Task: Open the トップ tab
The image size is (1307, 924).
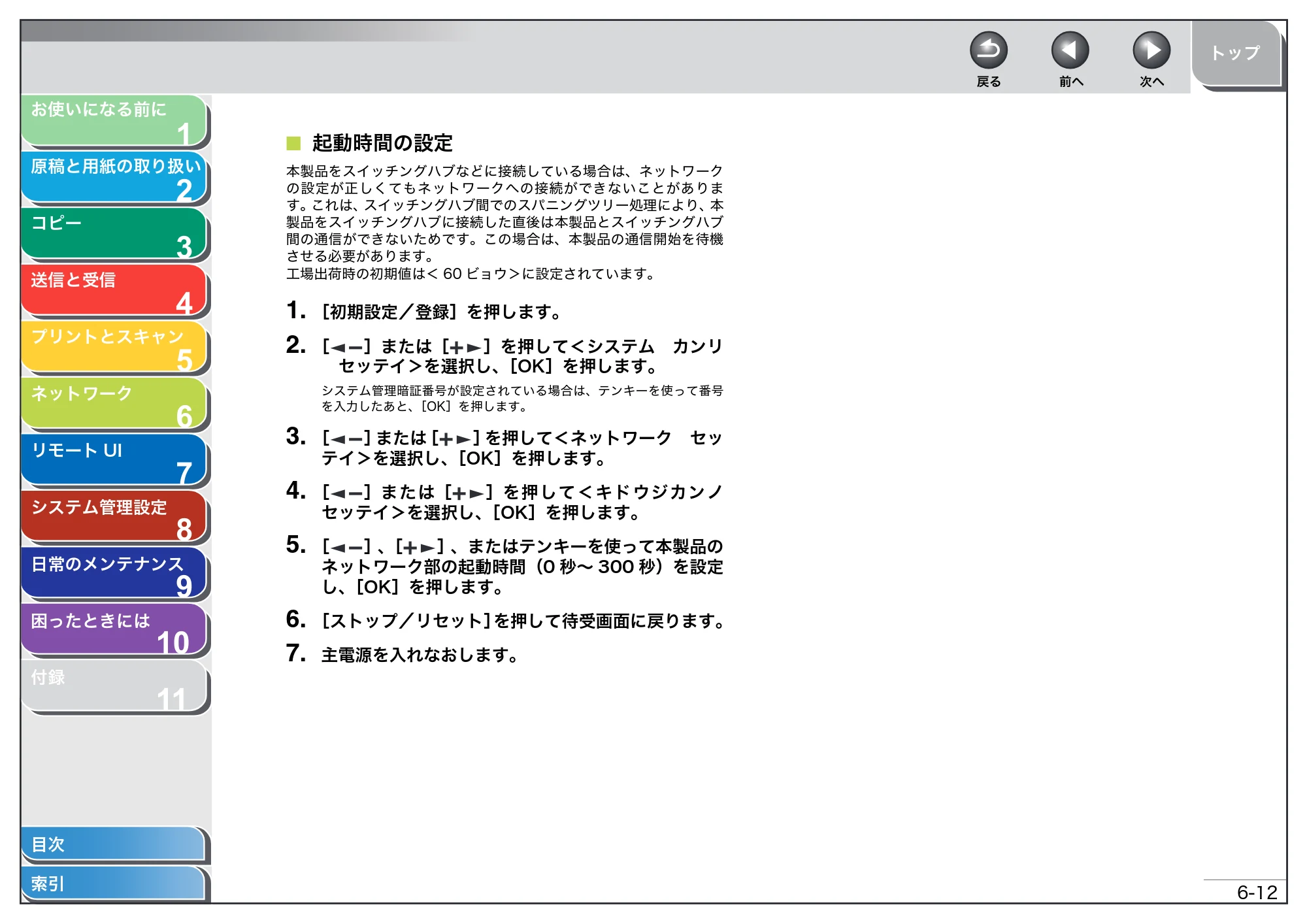Action: (1236, 54)
